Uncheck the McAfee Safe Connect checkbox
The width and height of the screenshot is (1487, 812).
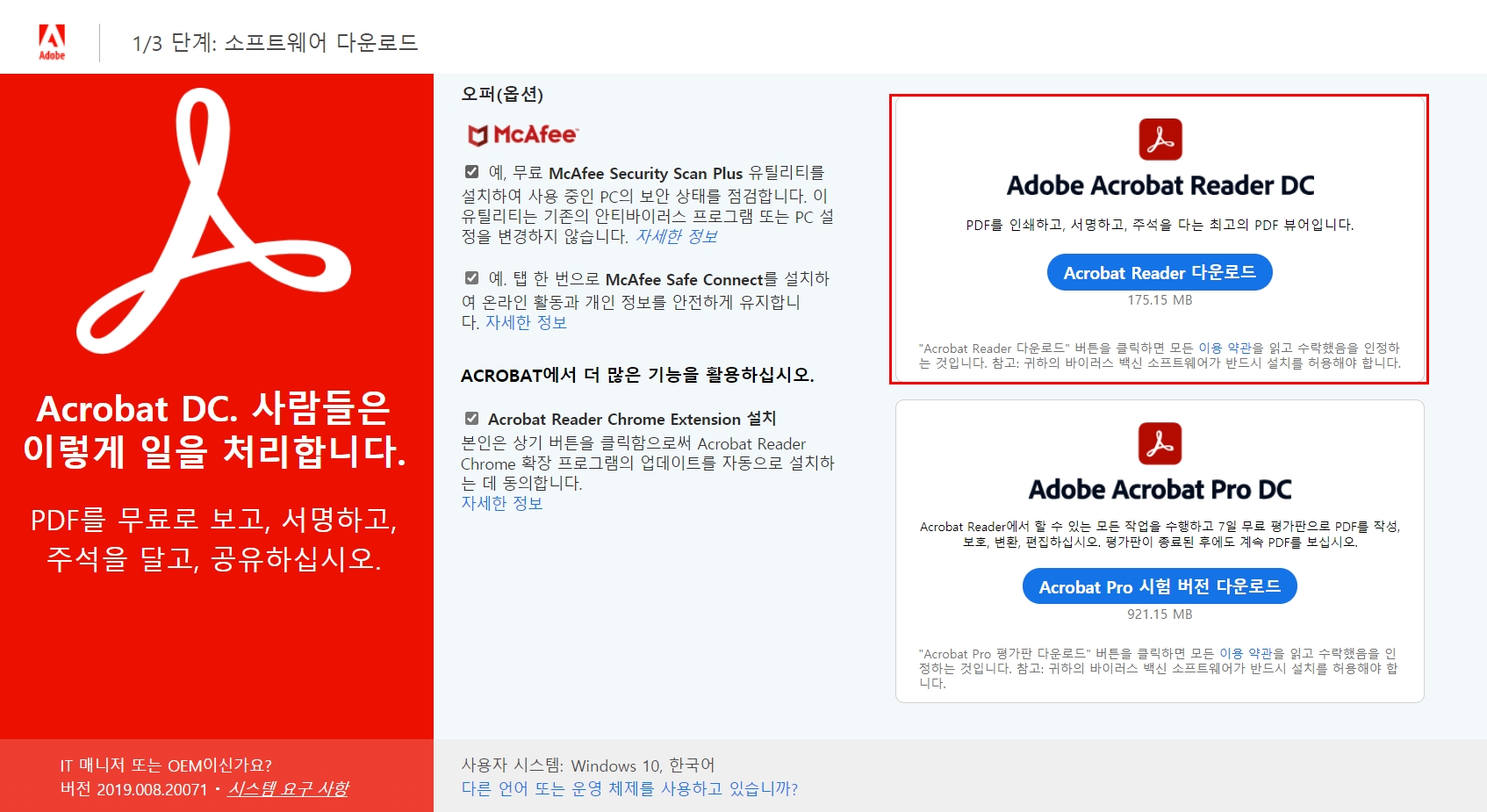[x=471, y=278]
